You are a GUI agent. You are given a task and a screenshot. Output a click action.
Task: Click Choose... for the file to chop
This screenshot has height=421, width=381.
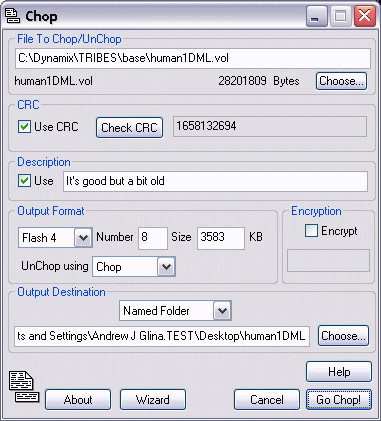(x=341, y=81)
